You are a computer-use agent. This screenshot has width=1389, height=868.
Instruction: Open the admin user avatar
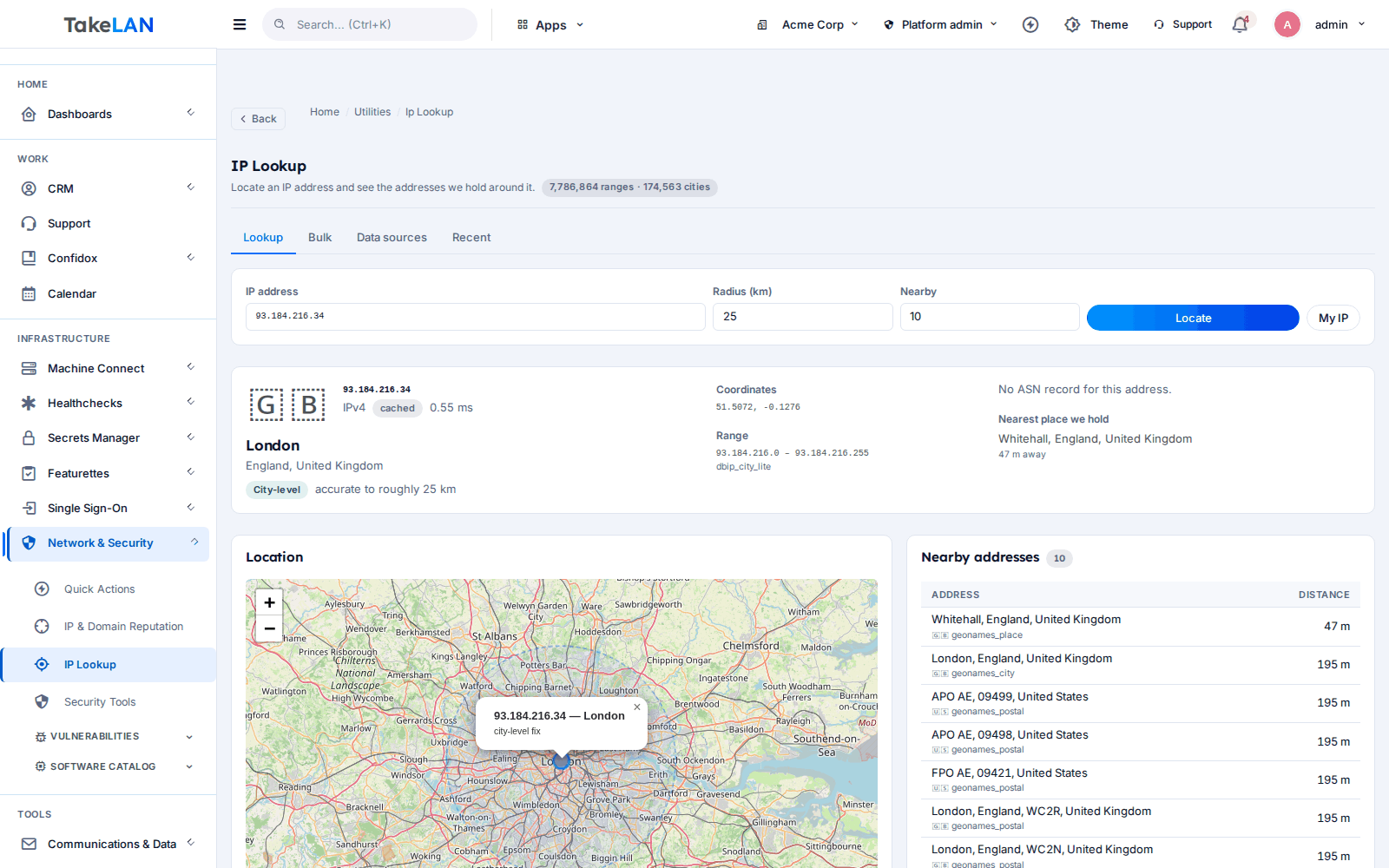click(1287, 24)
